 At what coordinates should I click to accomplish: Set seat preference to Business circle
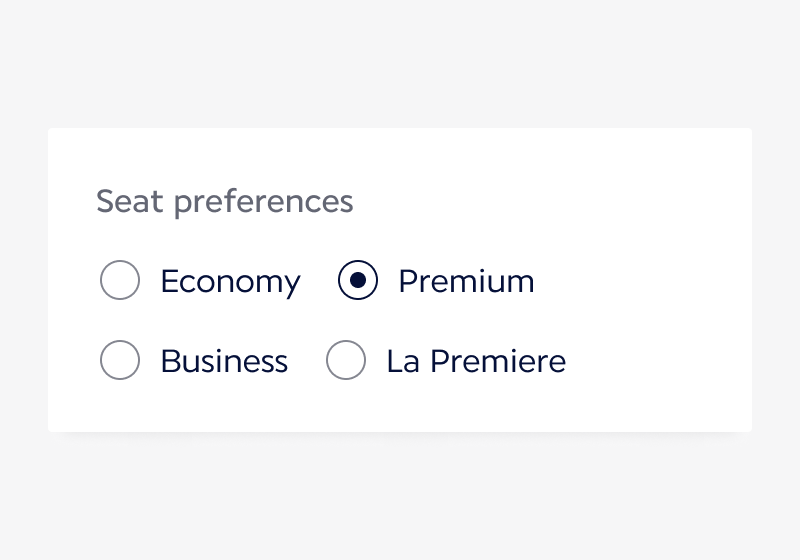[x=120, y=360]
